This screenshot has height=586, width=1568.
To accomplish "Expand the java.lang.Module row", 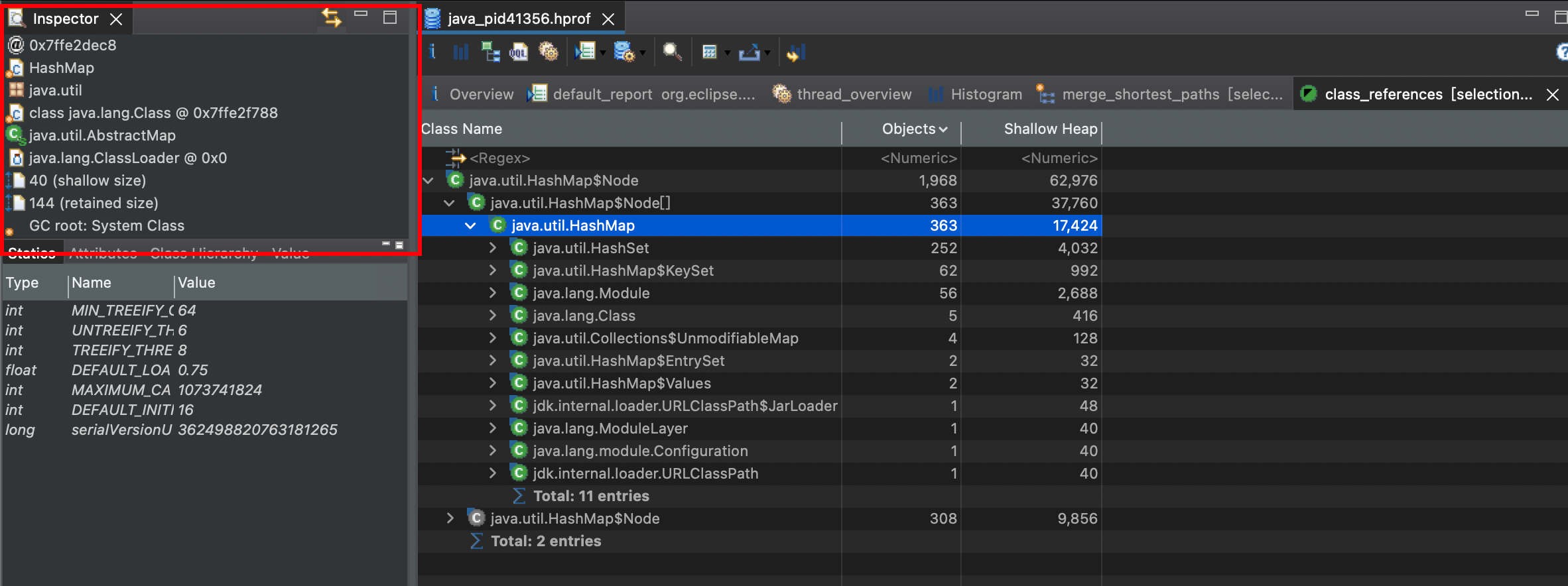I will (492, 293).
